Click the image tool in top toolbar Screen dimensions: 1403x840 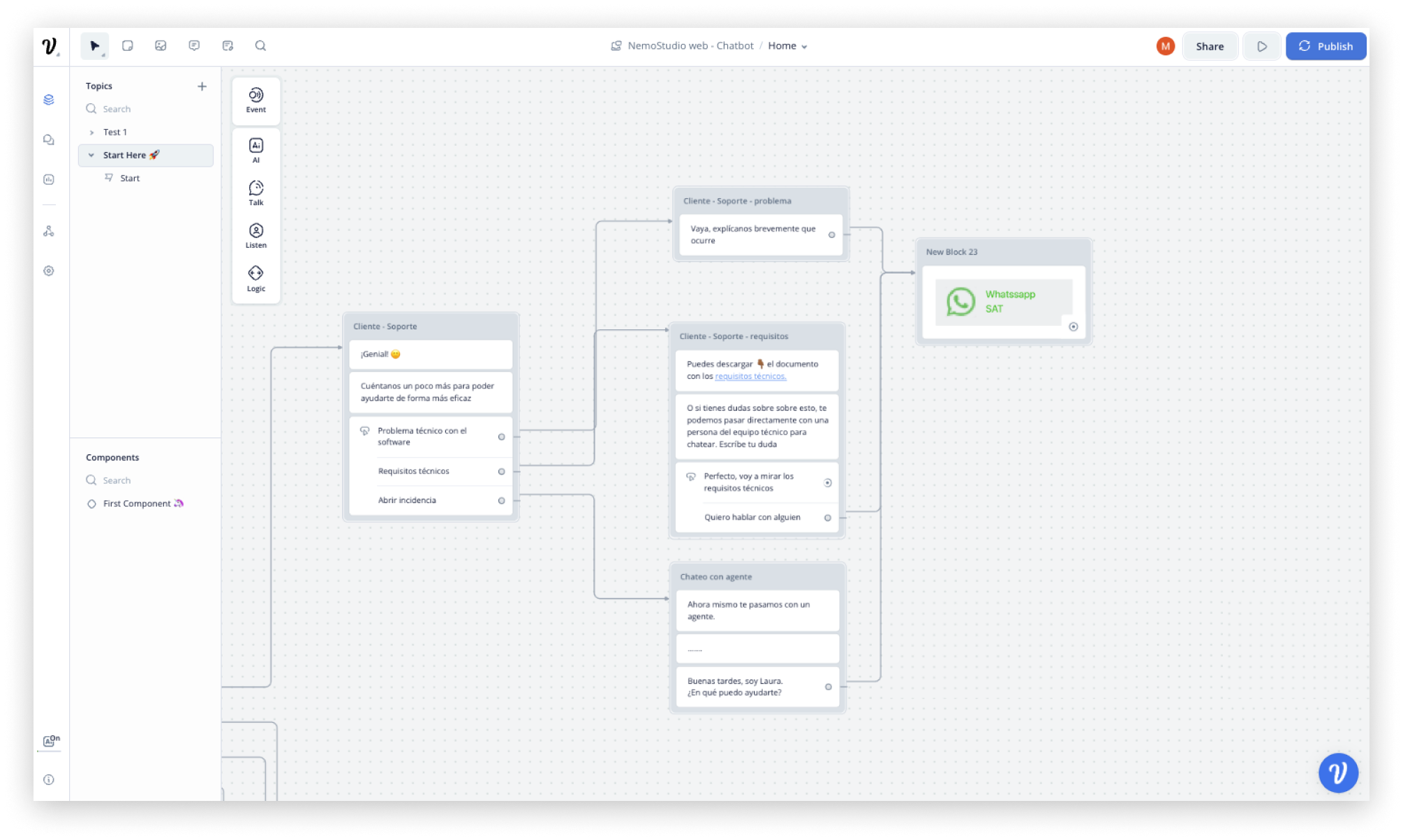pos(161,46)
